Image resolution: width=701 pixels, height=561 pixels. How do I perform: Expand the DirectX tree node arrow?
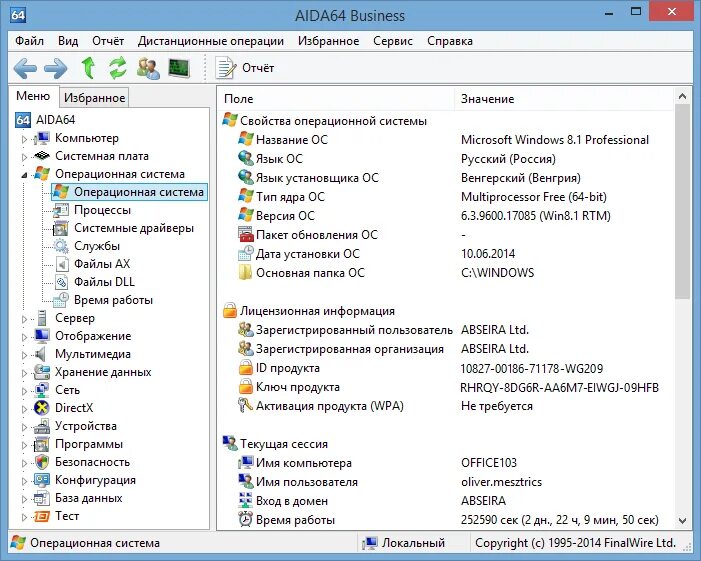point(25,409)
